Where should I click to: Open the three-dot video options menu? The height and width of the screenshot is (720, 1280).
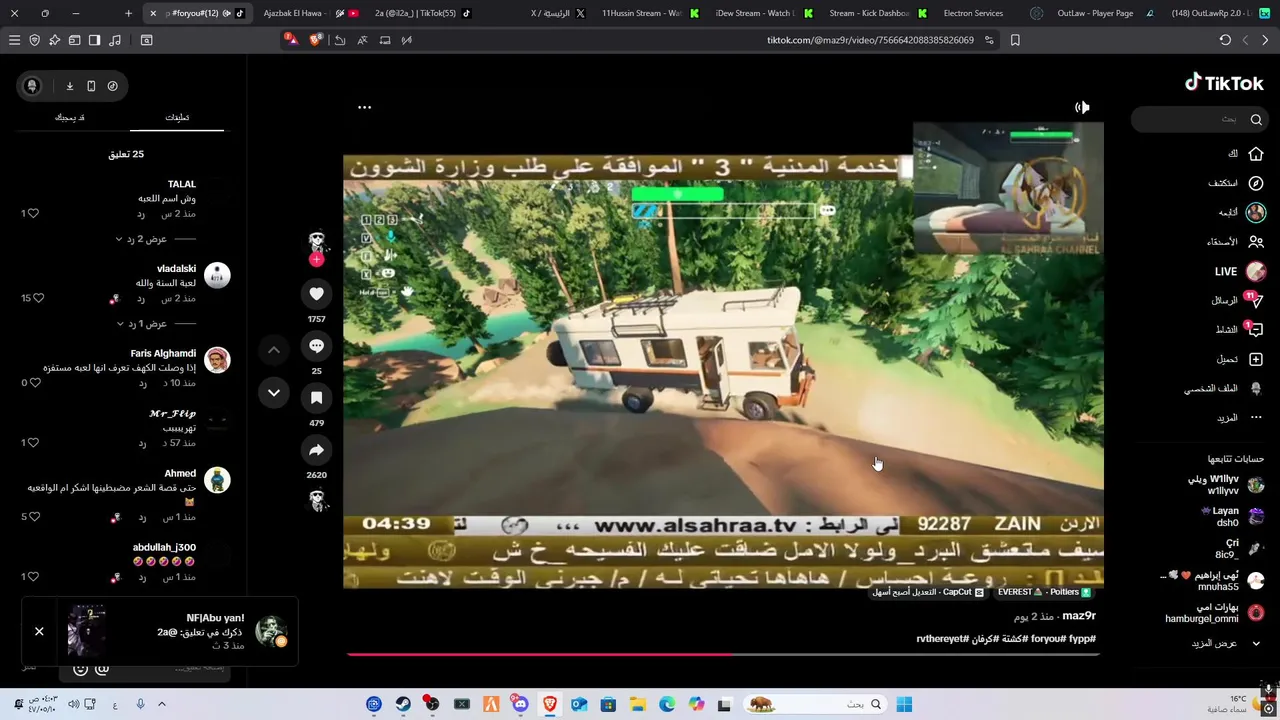[364, 107]
